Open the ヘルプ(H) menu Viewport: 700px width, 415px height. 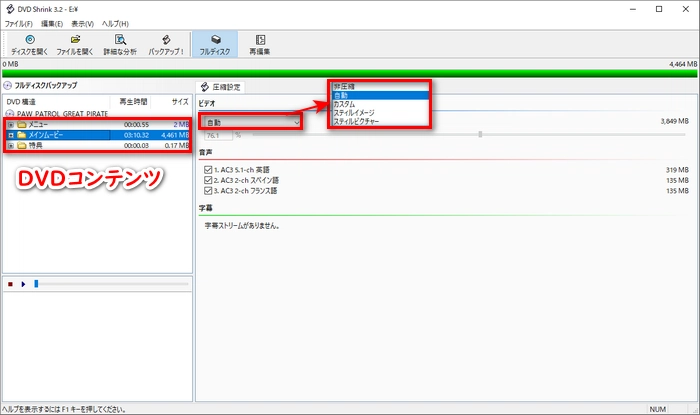coord(115,24)
